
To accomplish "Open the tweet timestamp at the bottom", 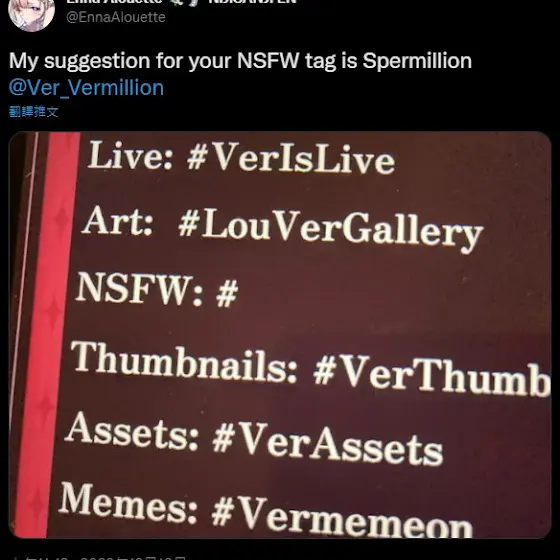I will [x=104, y=558].
